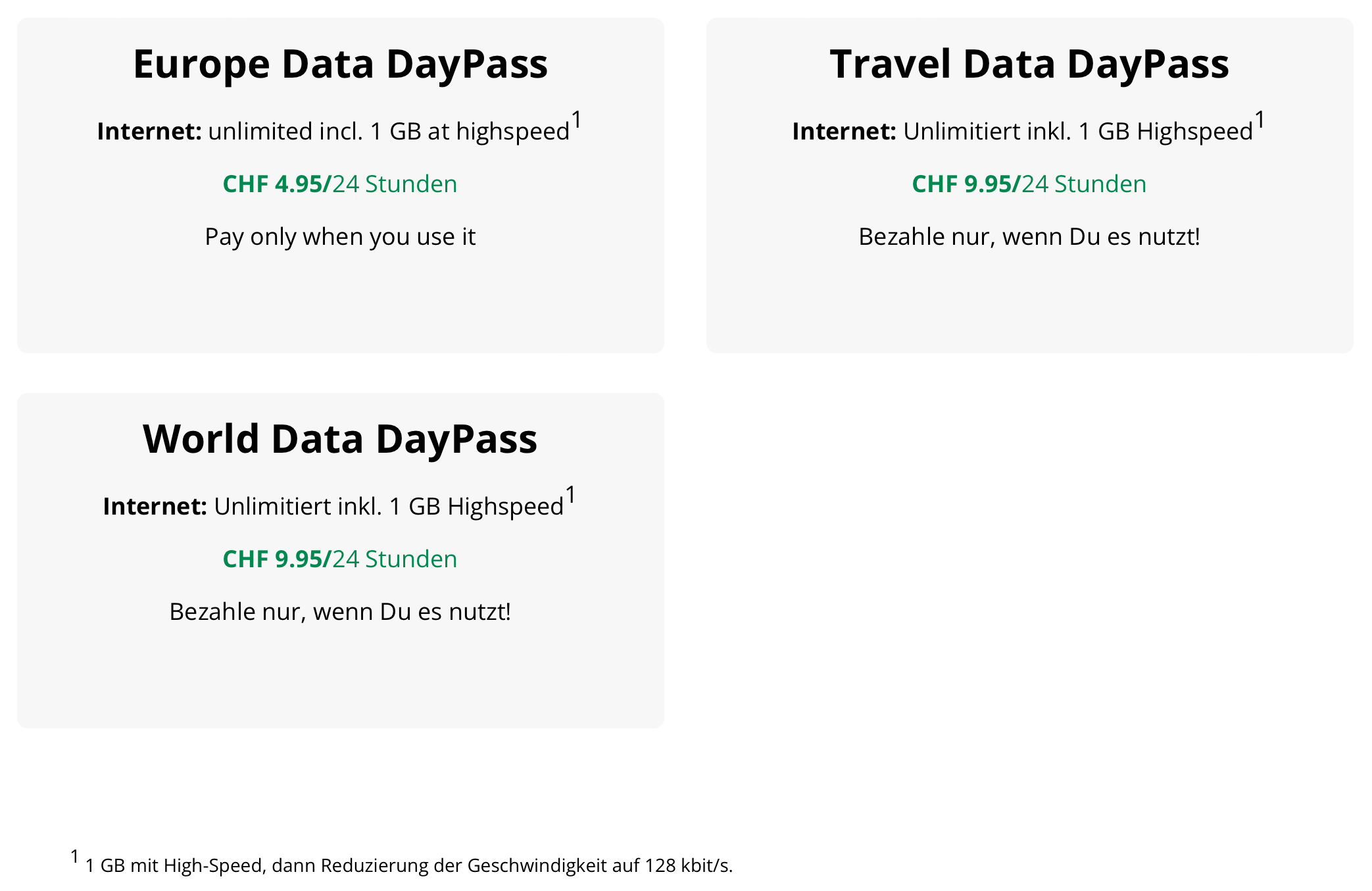Click the bold 'Internet:' label in the World card
Screen dimensions: 1372x891
(x=155, y=507)
